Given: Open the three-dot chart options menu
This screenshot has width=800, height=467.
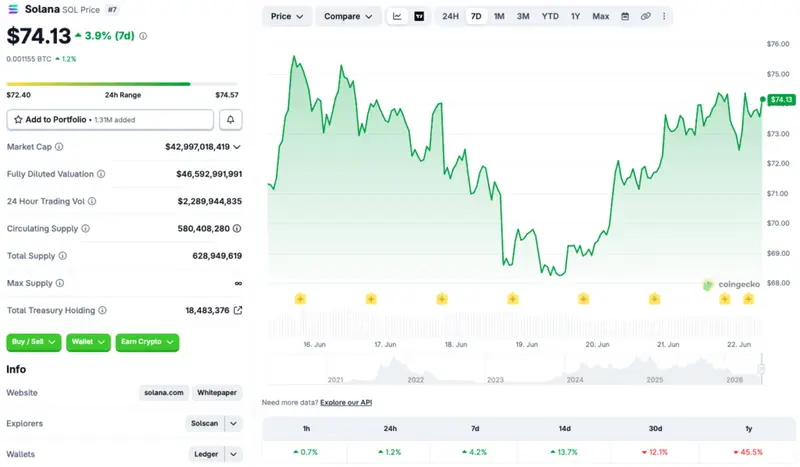Looking at the screenshot, I should [x=664, y=16].
